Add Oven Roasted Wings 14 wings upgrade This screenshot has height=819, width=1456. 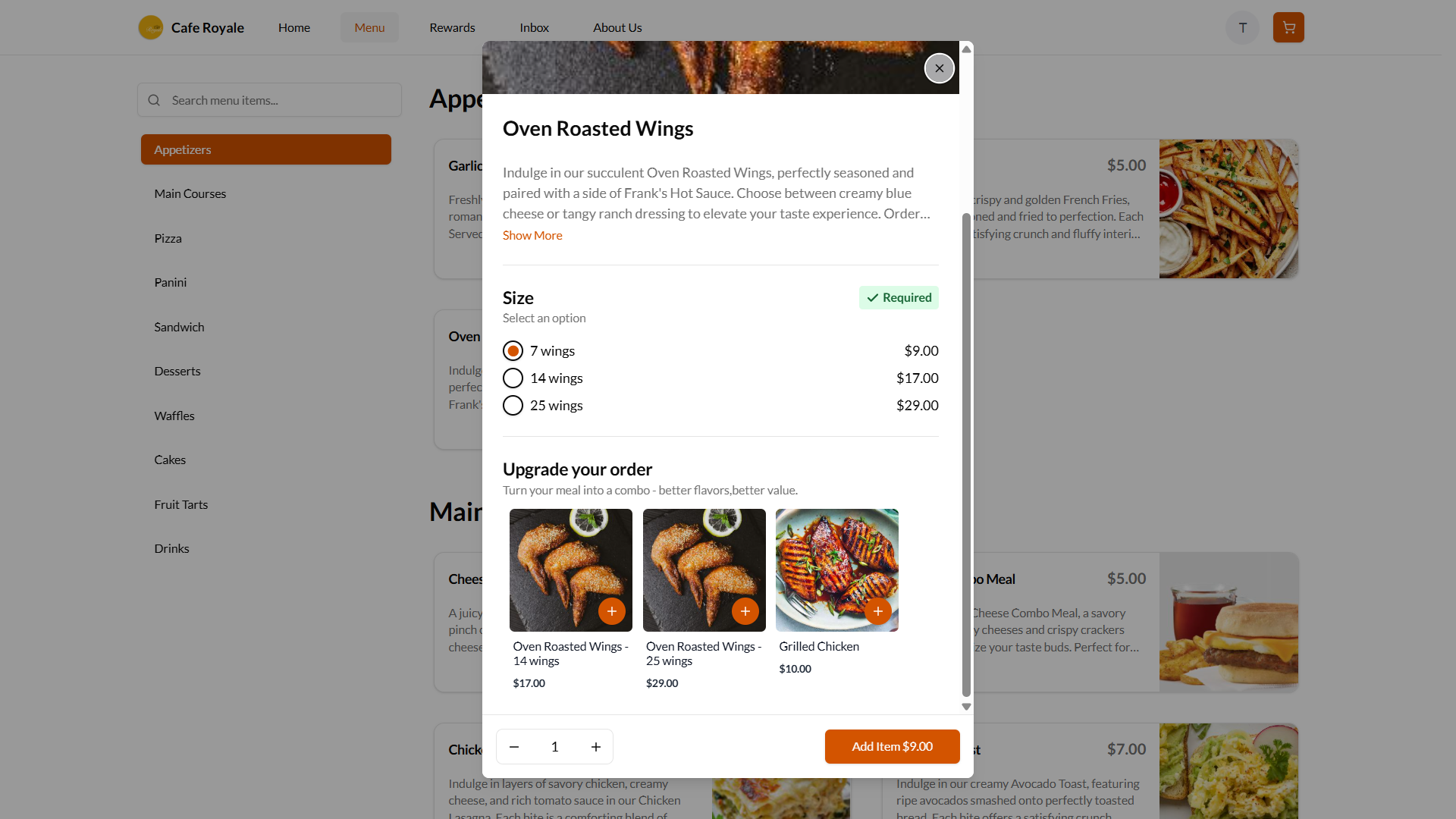click(611, 611)
